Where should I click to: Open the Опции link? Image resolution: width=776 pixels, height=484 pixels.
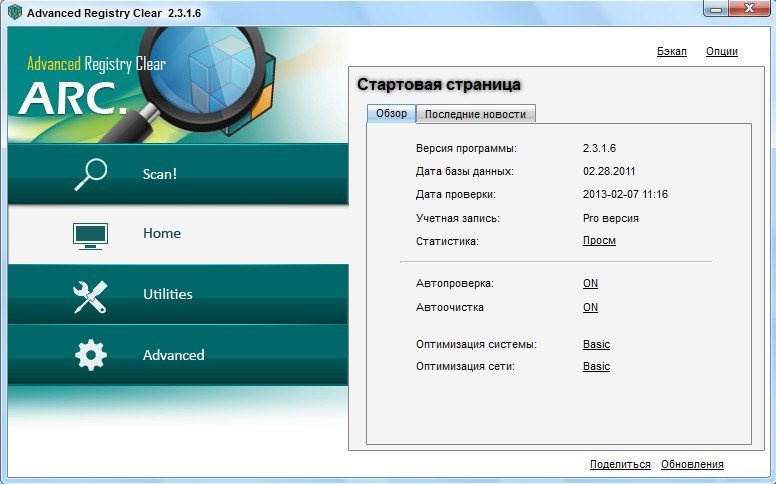coord(722,51)
